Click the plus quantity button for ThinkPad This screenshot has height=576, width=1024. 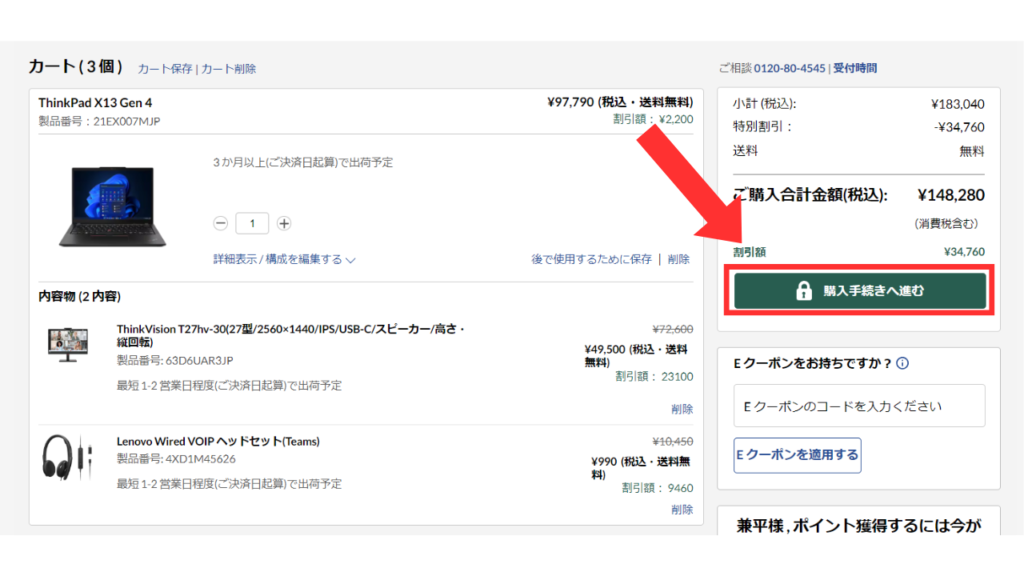(x=284, y=224)
